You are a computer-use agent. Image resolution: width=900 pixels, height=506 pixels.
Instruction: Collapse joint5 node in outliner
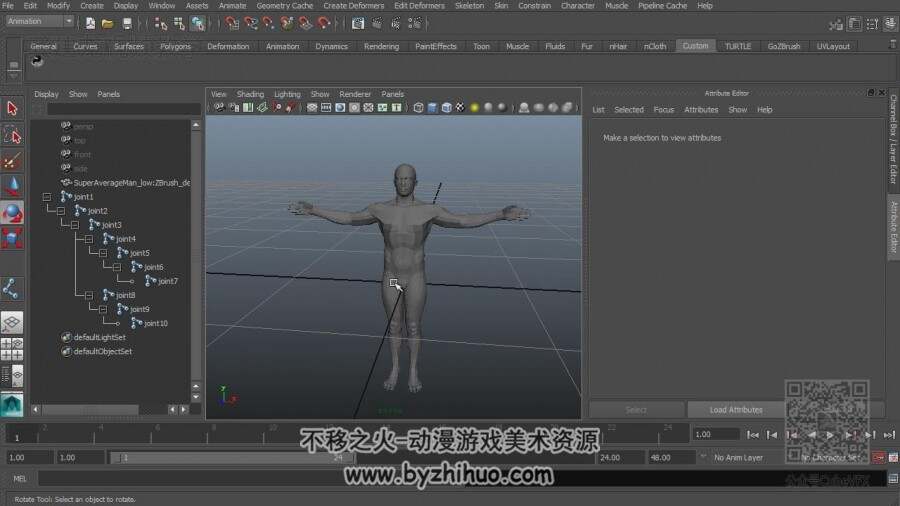[x=103, y=253]
